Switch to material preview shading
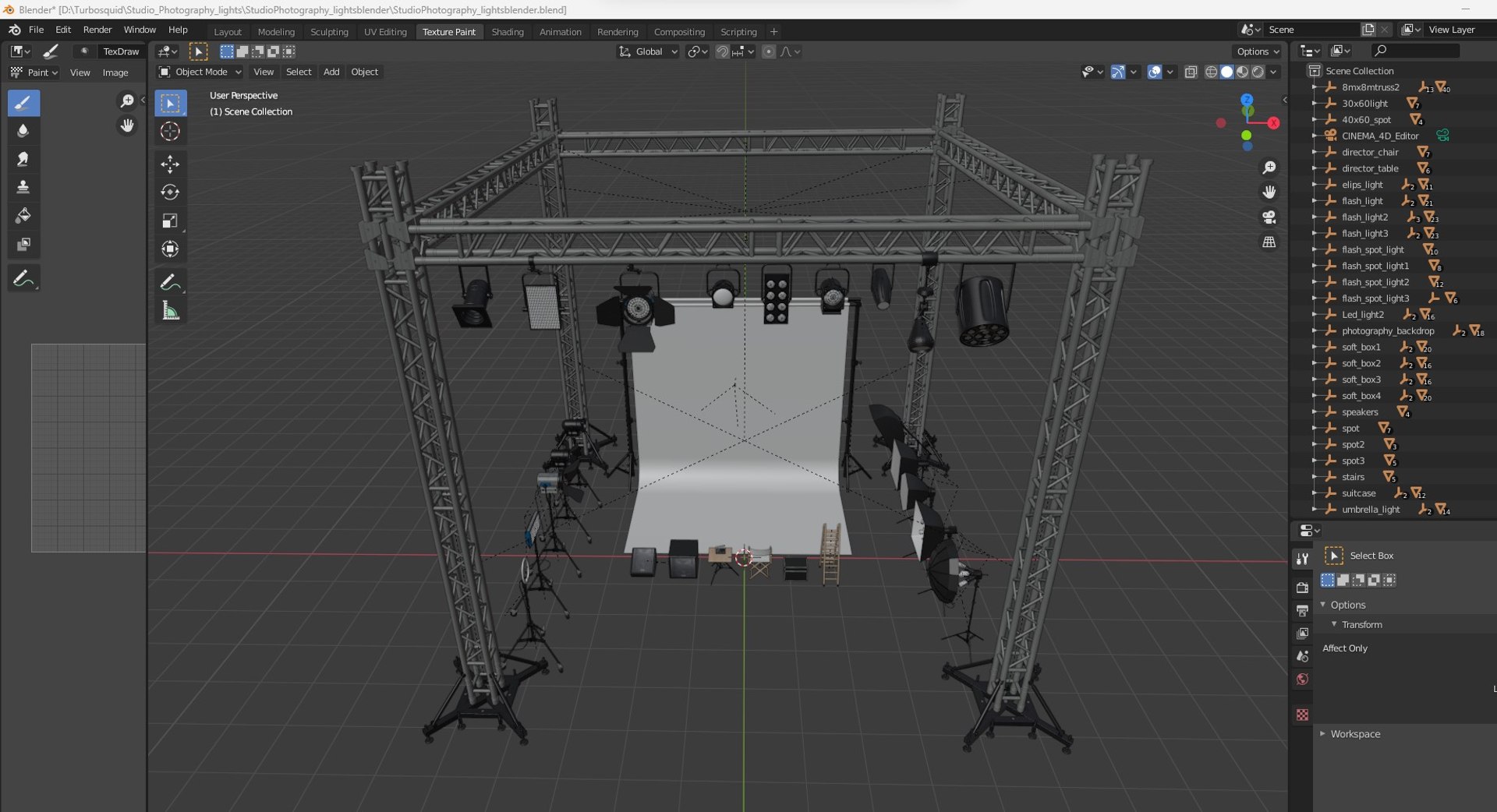Image resolution: width=1497 pixels, height=812 pixels. point(1242,72)
